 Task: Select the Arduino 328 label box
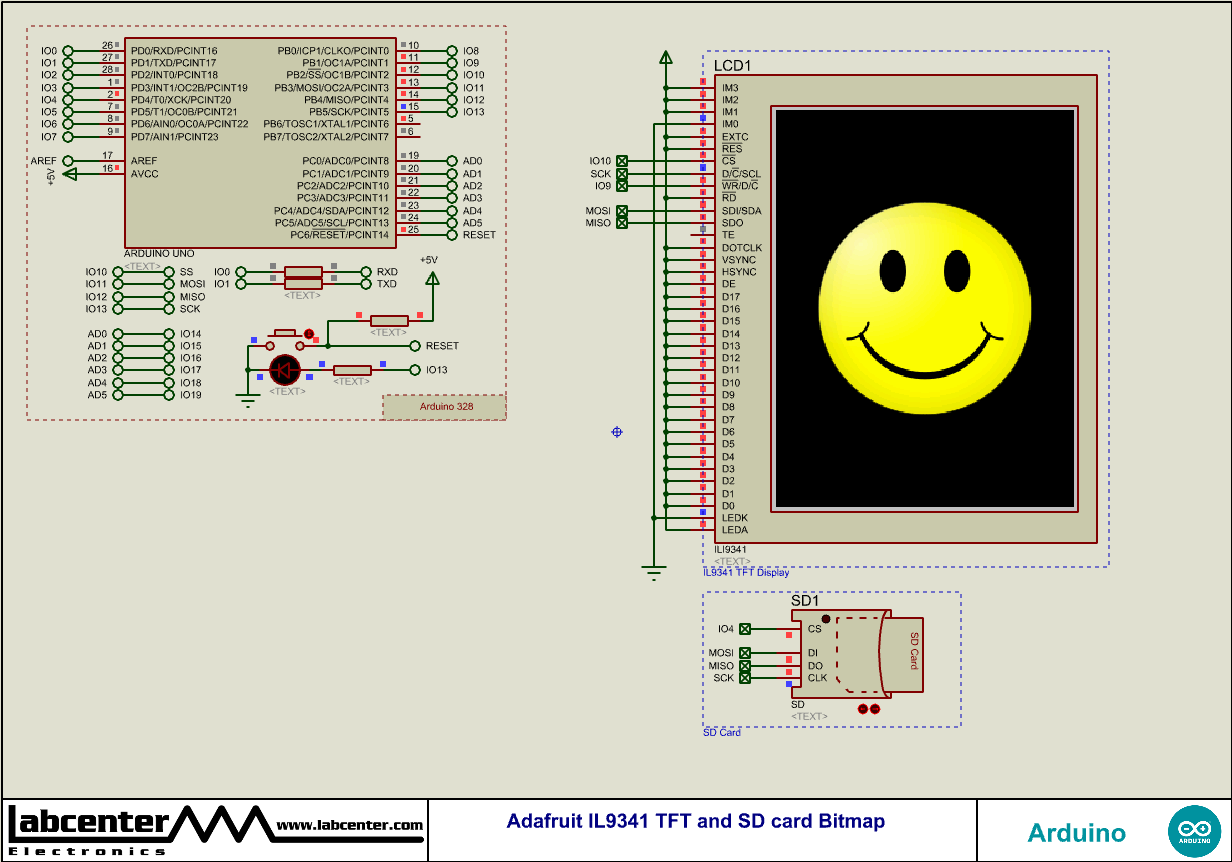coord(443,406)
